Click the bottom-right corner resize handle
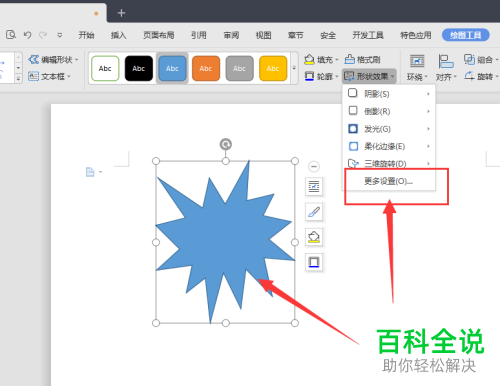 click(295, 323)
